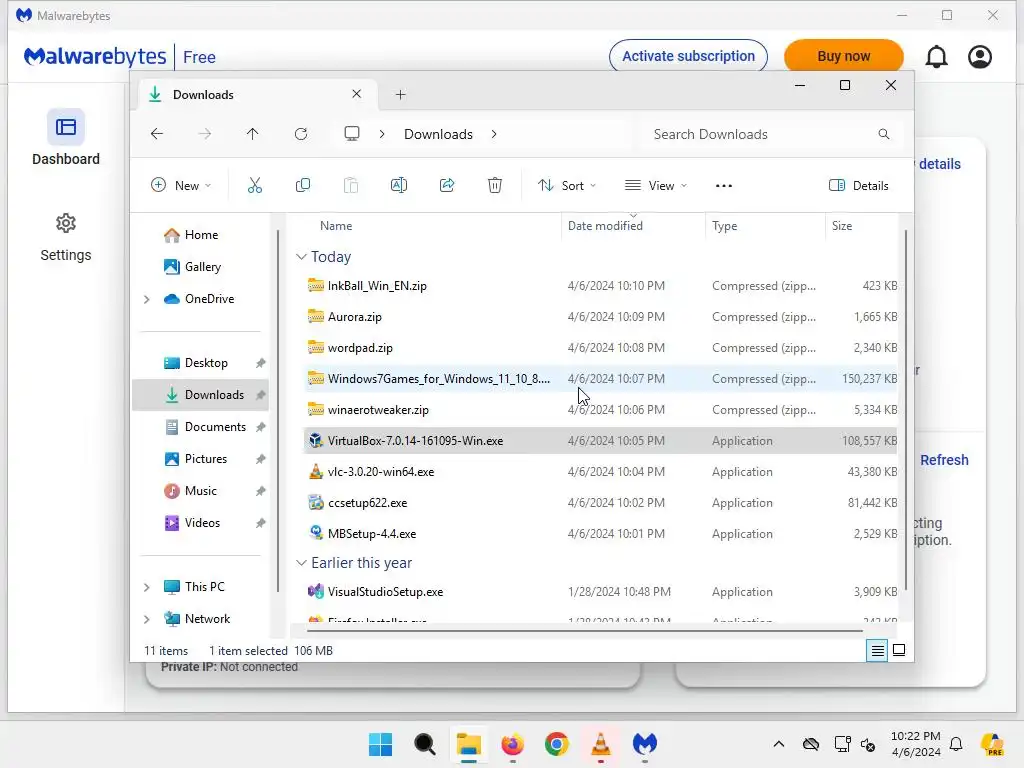Switch to details list view icon in status bar
Viewport: 1024px width, 768px height.
coord(877,650)
